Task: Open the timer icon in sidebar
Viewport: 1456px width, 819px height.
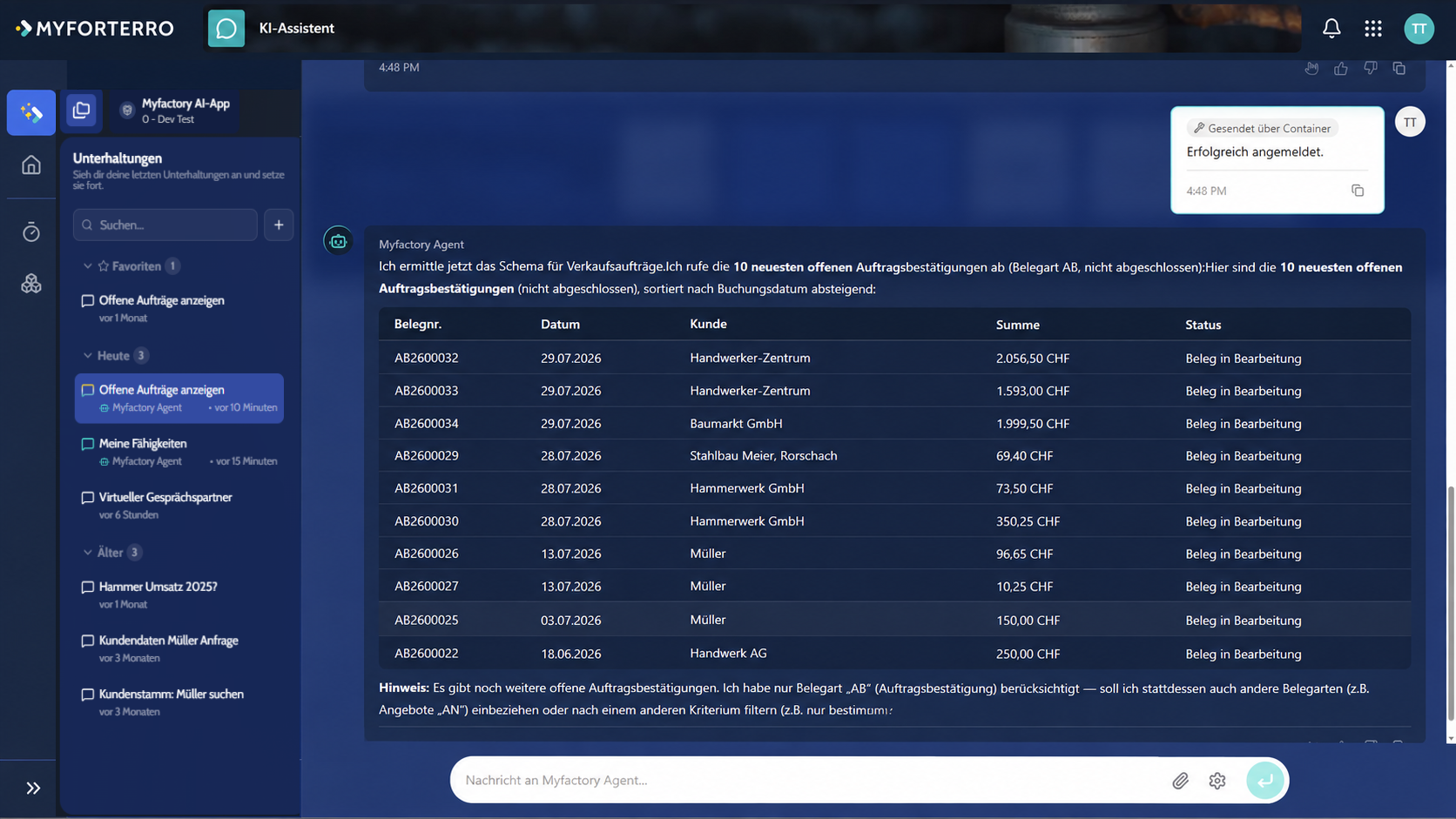Action: click(x=31, y=232)
